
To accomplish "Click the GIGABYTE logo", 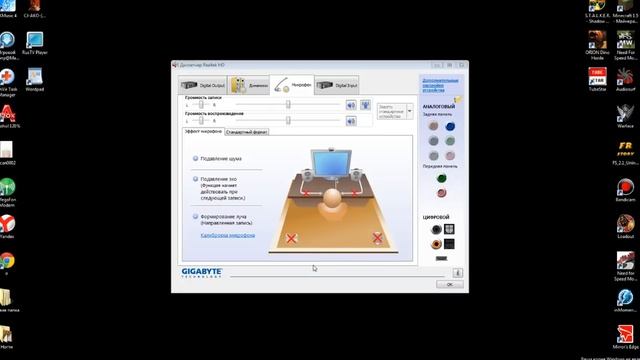I will (x=201, y=273).
